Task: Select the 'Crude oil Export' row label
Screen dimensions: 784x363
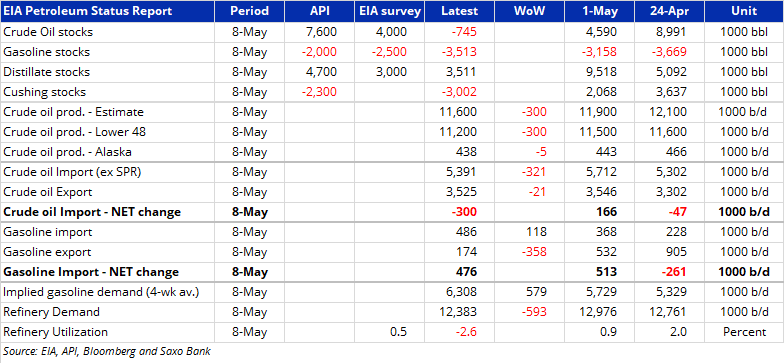Action: point(48,192)
